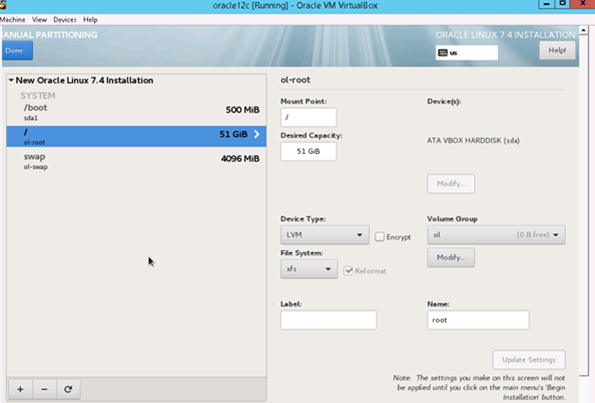Open the Machine menu
Screen dimensions: 595x403
pyautogui.click(x=13, y=20)
